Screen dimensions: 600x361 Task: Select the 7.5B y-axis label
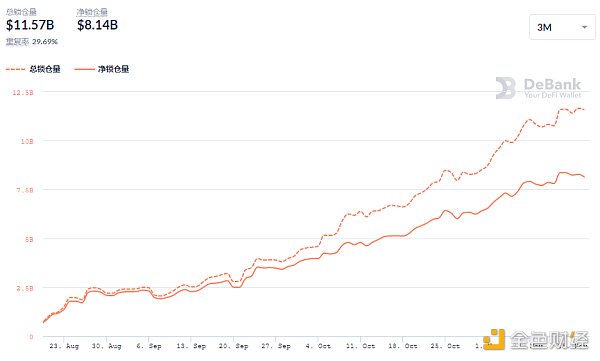click(25, 190)
